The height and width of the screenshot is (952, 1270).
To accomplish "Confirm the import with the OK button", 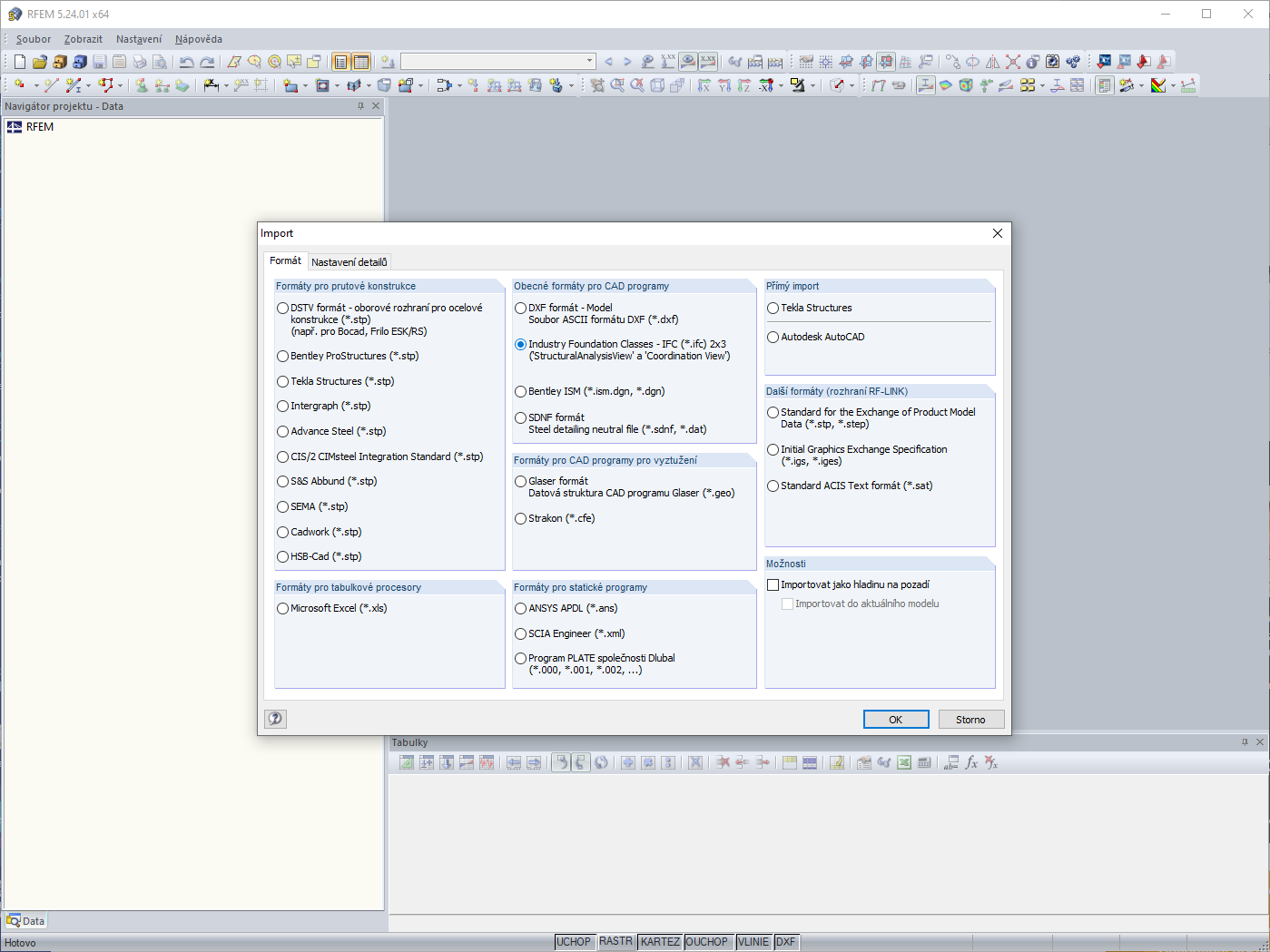I will pos(896,719).
